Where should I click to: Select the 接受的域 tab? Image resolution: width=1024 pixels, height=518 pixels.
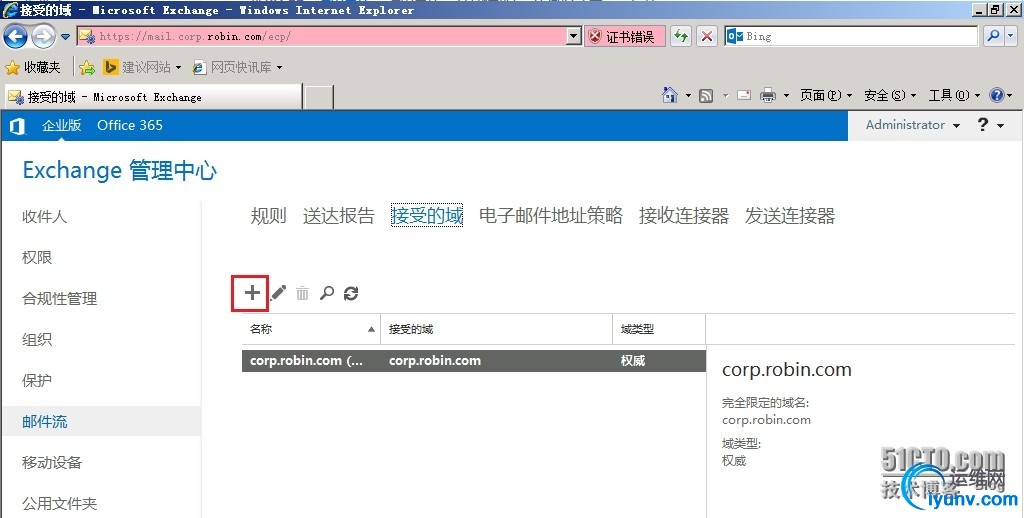[x=427, y=216]
